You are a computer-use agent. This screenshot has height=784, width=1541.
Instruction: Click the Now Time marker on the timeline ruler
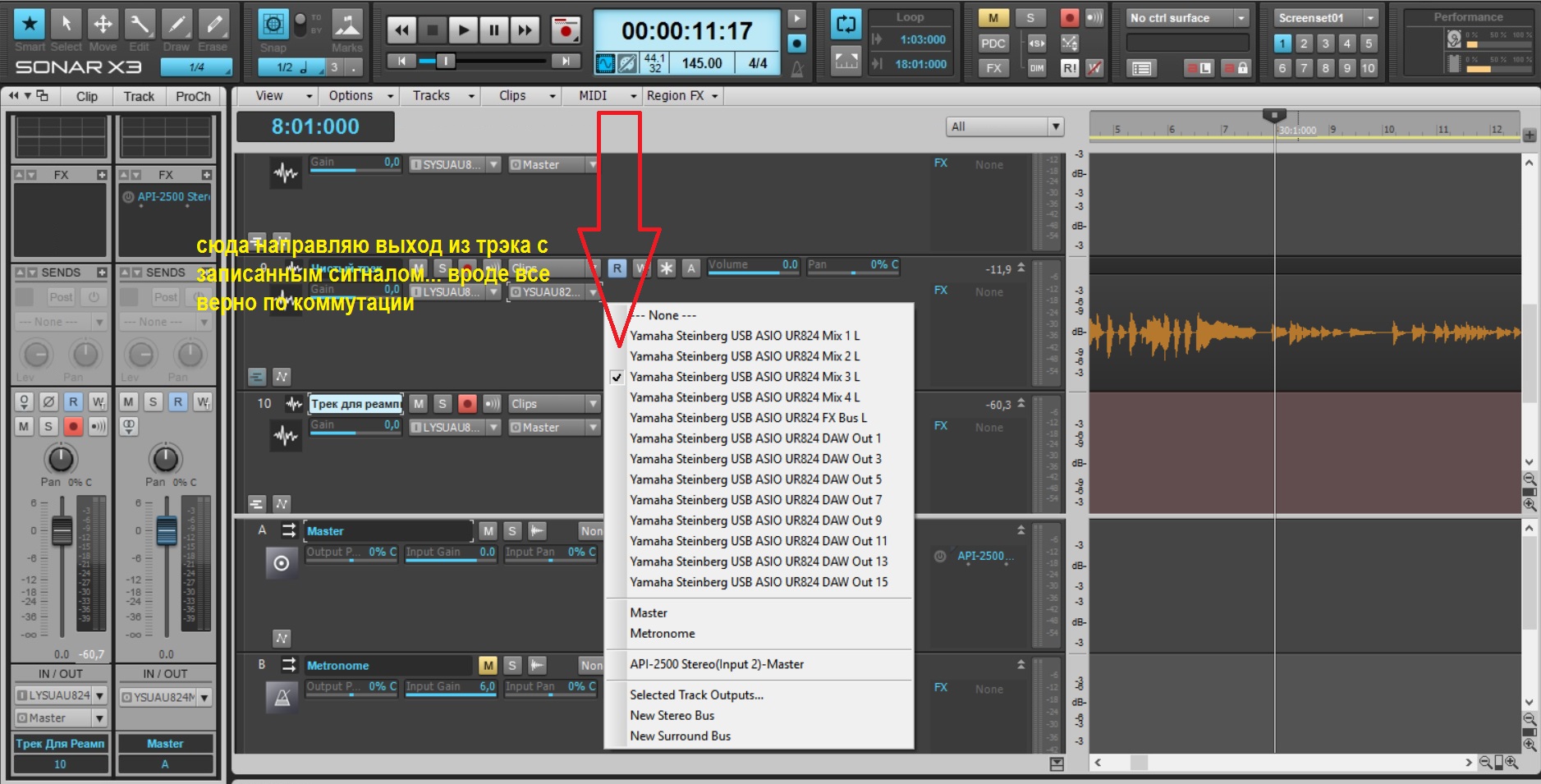(x=1274, y=116)
